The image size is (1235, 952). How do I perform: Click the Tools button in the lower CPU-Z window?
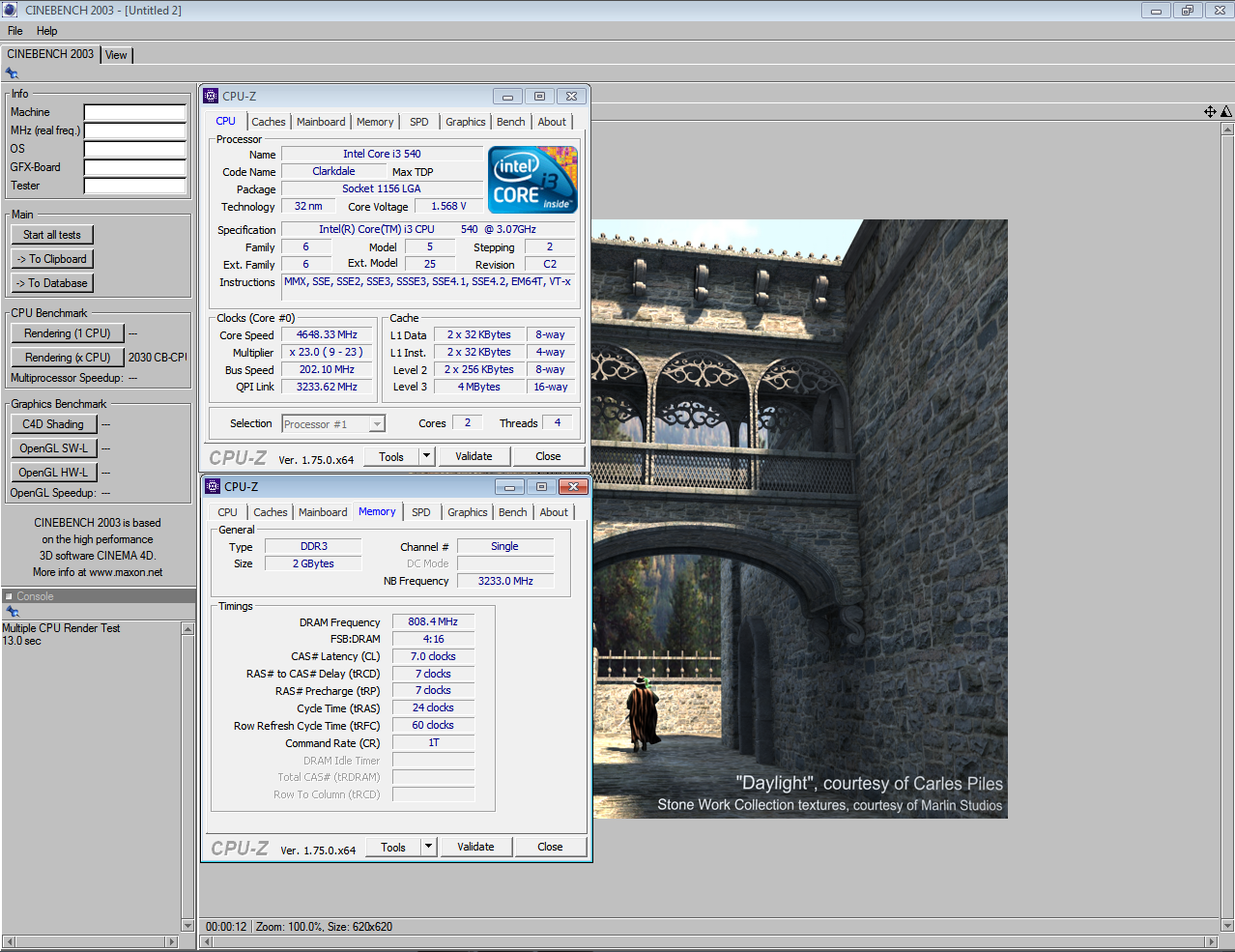[393, 847]
